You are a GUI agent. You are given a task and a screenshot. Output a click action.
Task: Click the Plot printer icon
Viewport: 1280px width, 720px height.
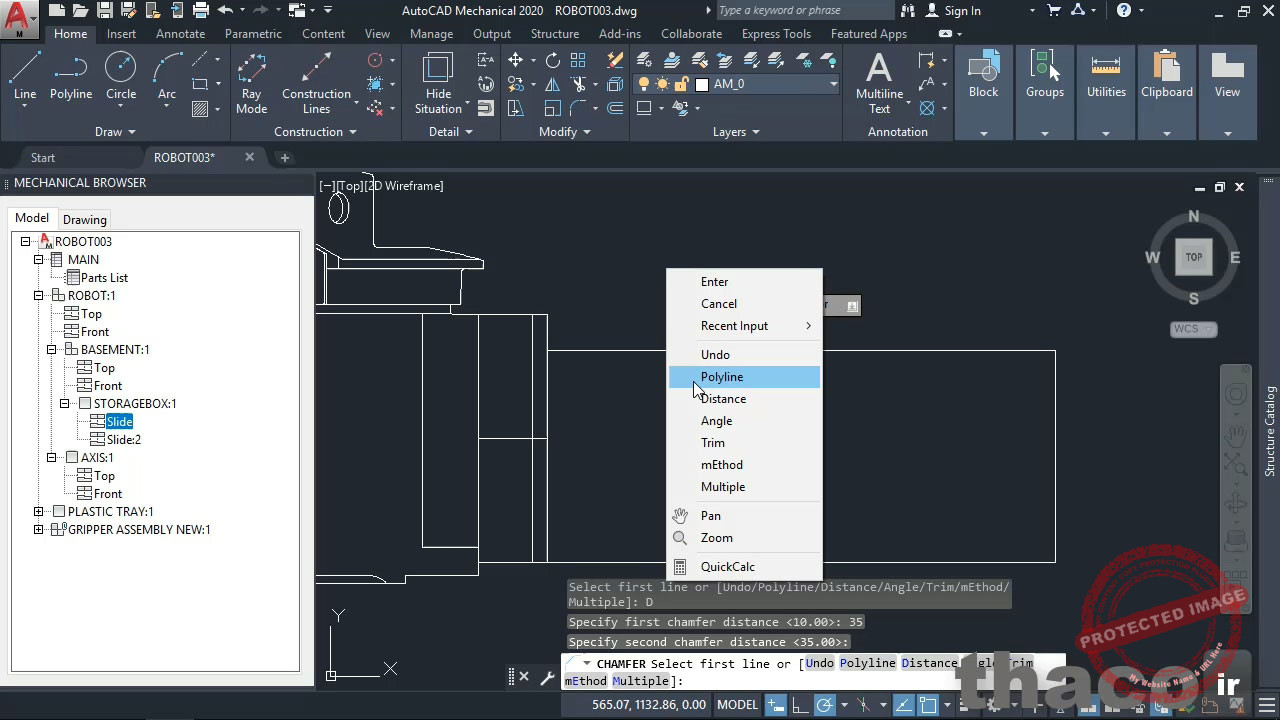click(201, 10)
